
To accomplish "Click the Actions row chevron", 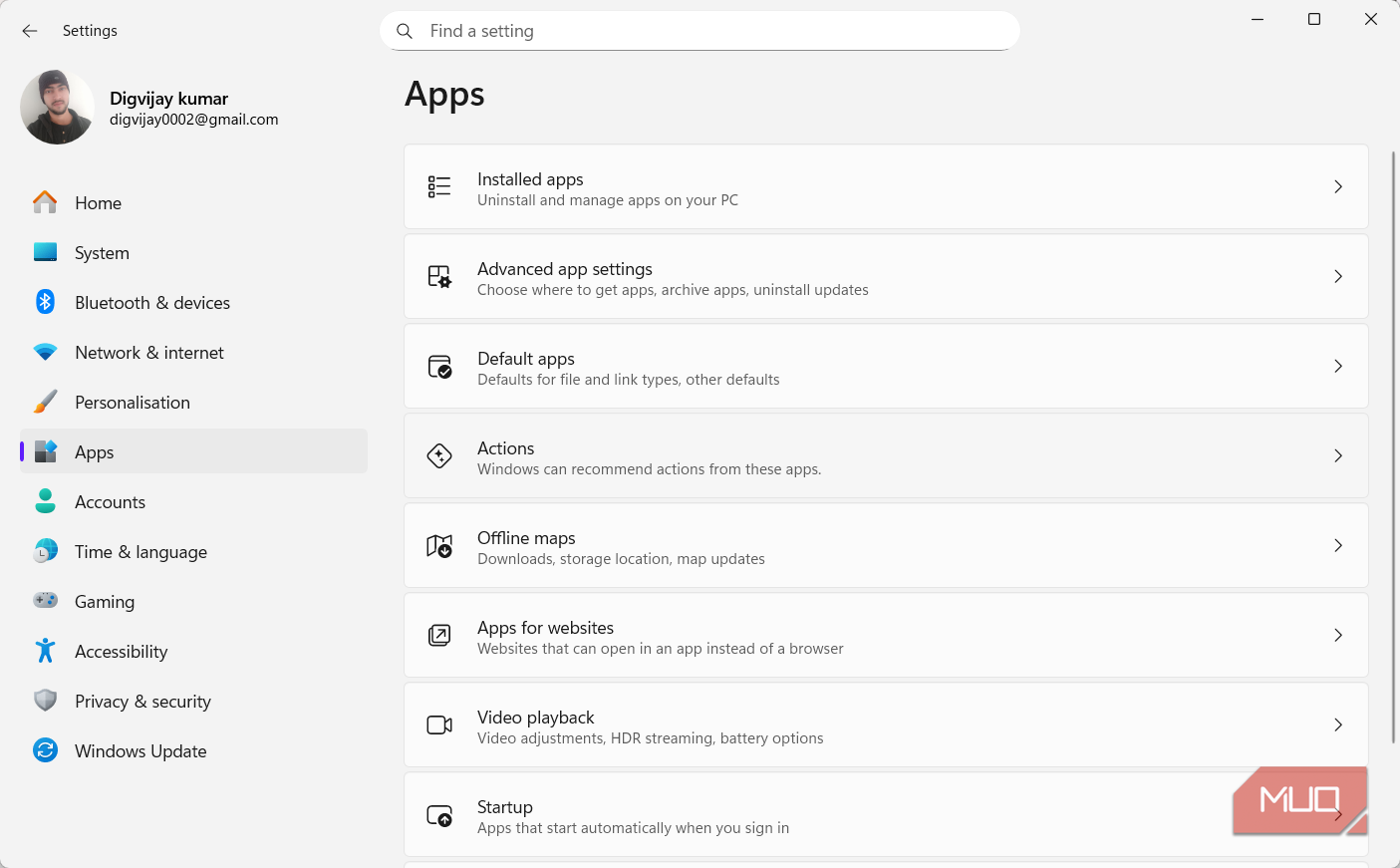I will pyautogui.click(x=1338, y=455).
